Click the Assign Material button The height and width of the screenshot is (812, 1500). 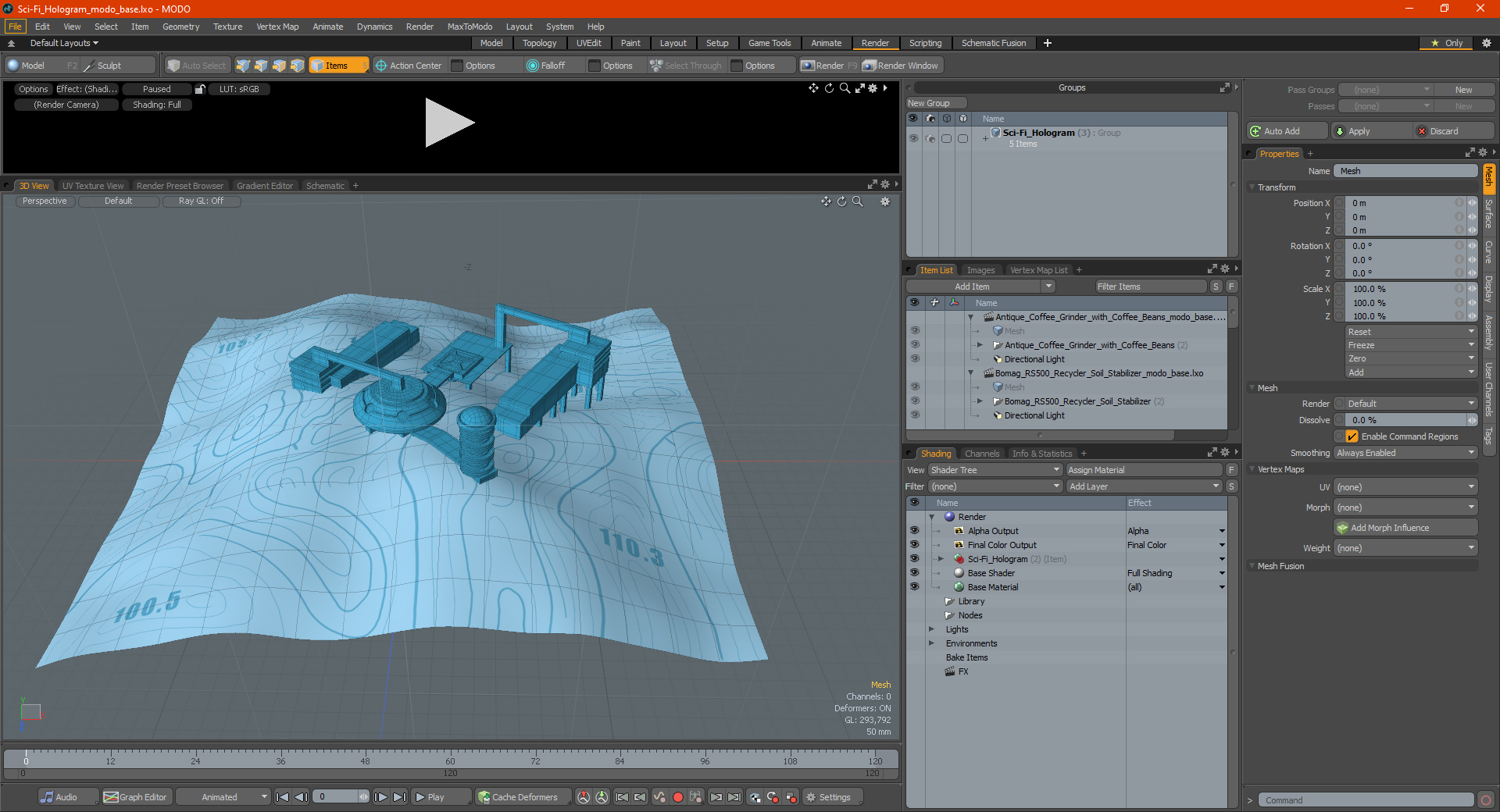[x=1144, y=470]
